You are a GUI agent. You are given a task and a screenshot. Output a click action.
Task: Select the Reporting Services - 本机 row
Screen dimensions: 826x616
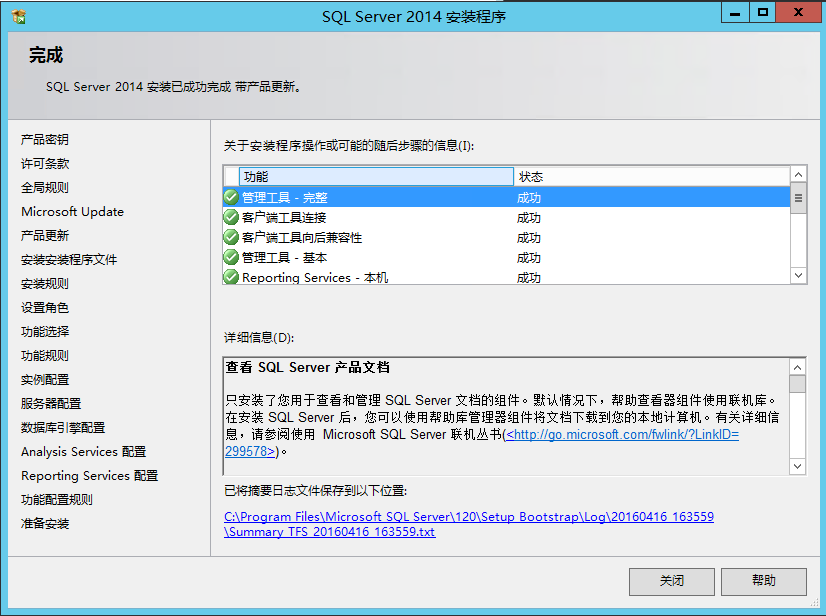507,277
